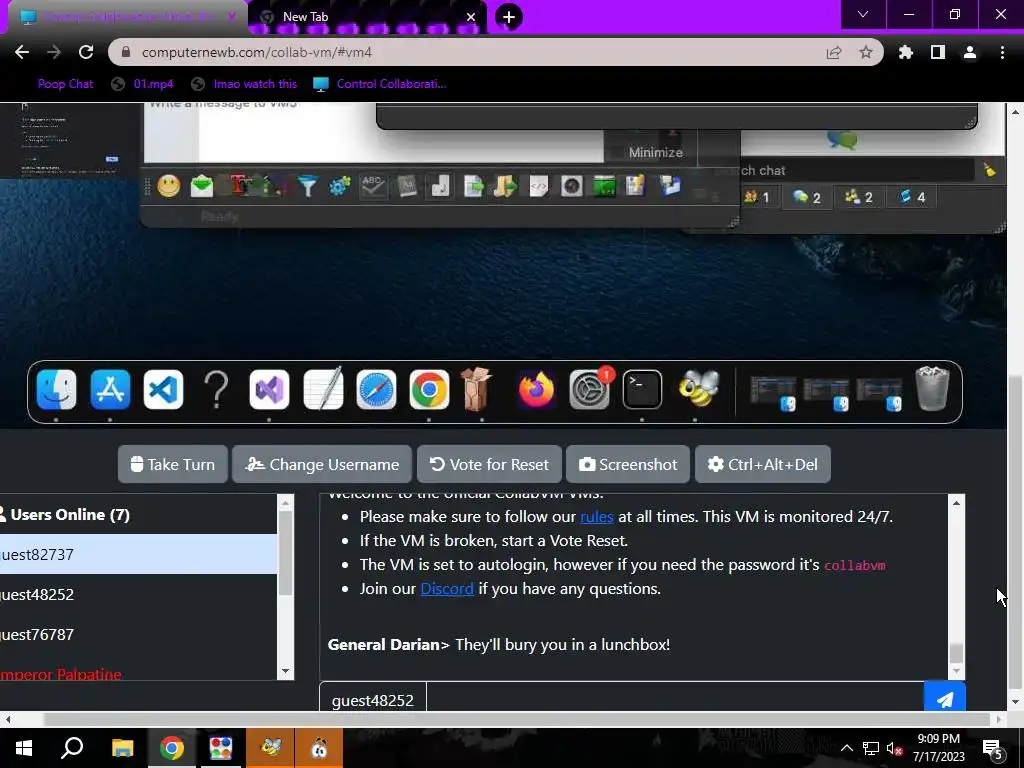Expand hidden system tray icons
The width and height of the screenshot is (1024, 768).
[x=846, y=748]
